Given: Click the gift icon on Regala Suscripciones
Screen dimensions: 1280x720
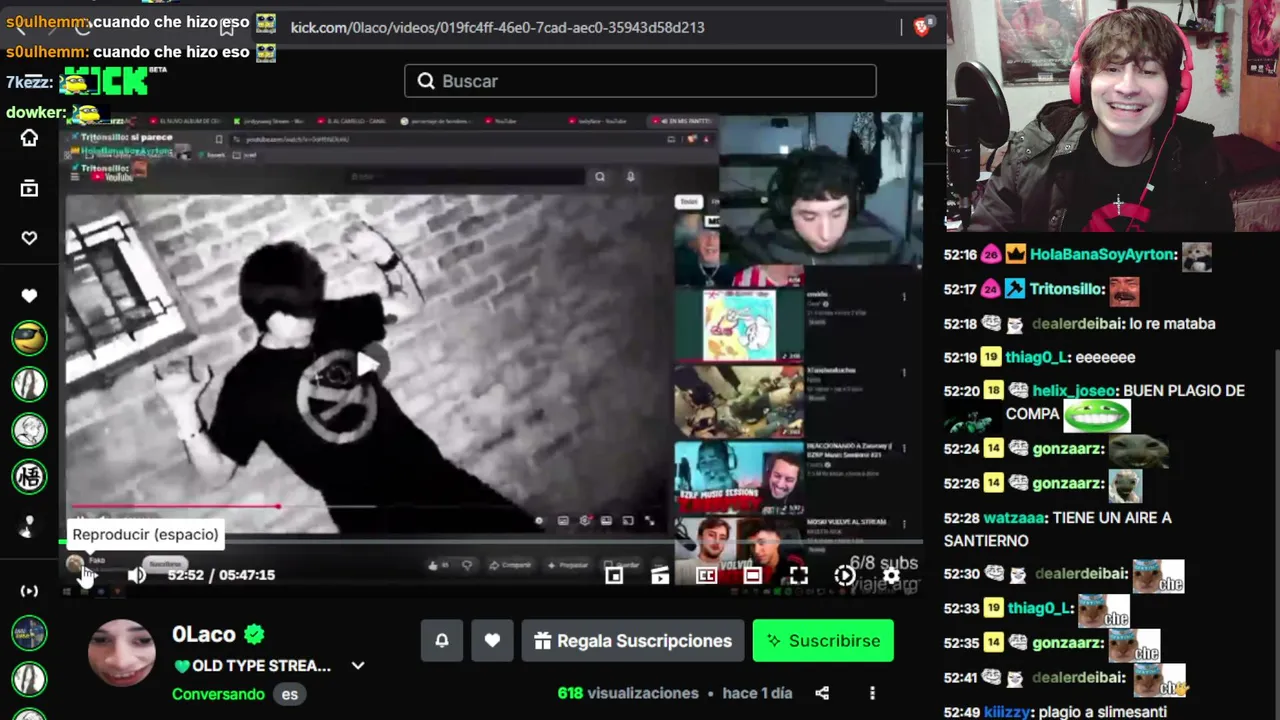Looking at the screenshot, I should 543,641.
